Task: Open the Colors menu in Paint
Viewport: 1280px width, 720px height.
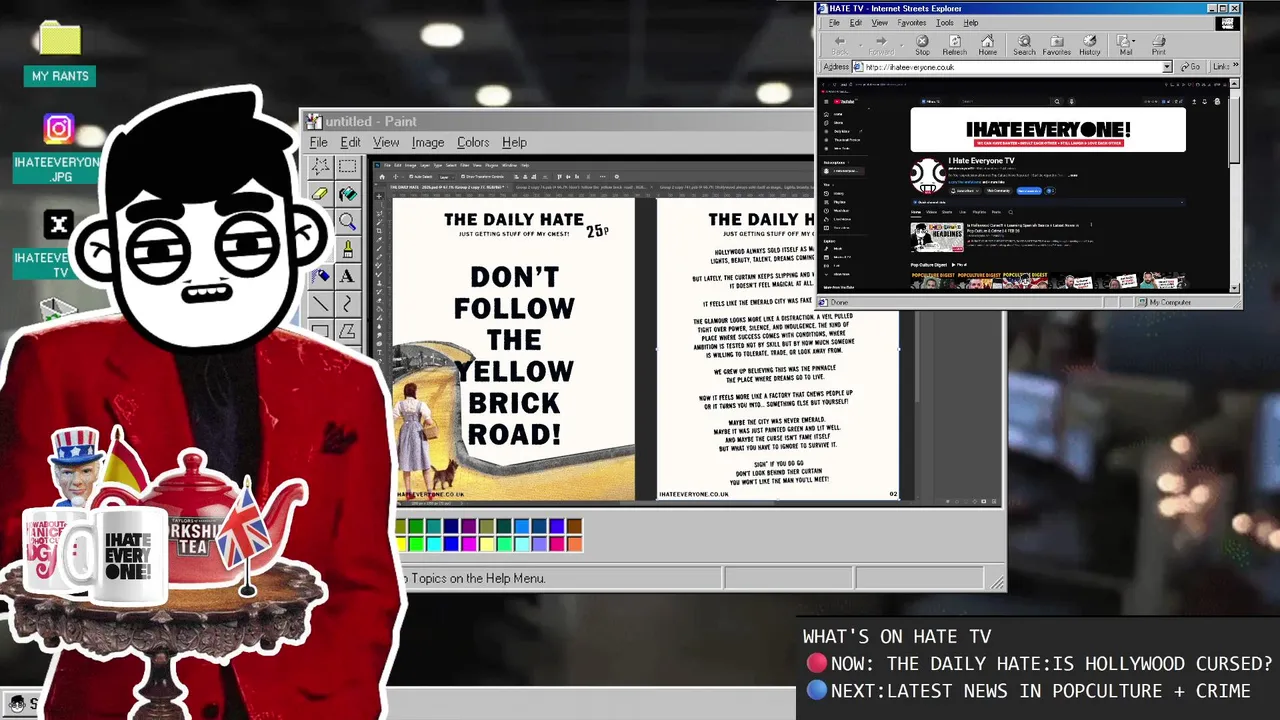Action: pos(473,142)
